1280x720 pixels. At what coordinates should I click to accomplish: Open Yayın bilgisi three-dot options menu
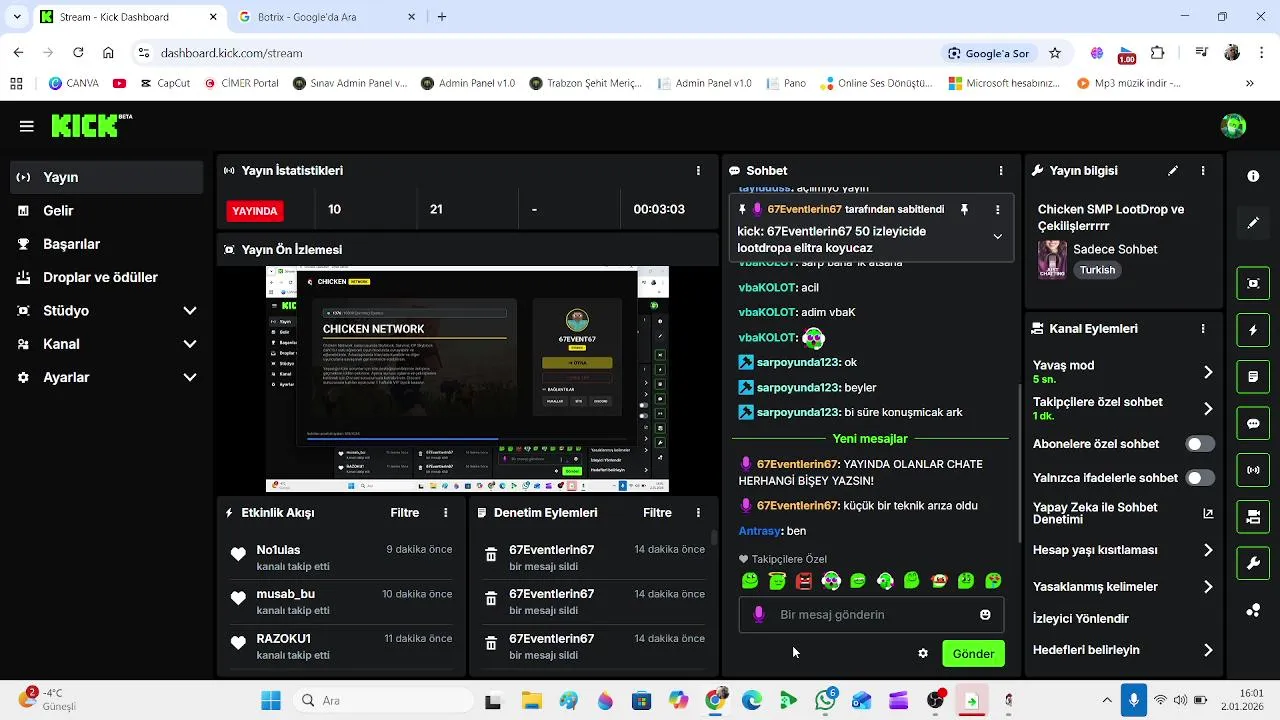click(x=1203, y=171)
